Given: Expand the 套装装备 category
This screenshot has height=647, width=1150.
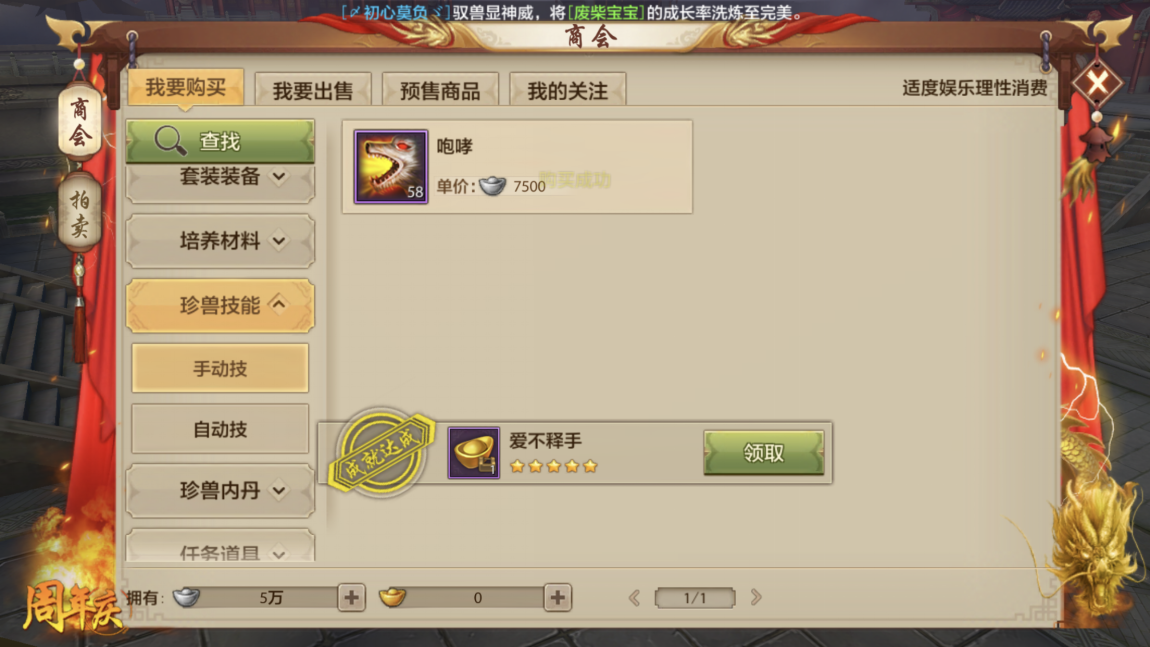Looking at the screenshot, I should pyautogui.click(x=220, y=177).
